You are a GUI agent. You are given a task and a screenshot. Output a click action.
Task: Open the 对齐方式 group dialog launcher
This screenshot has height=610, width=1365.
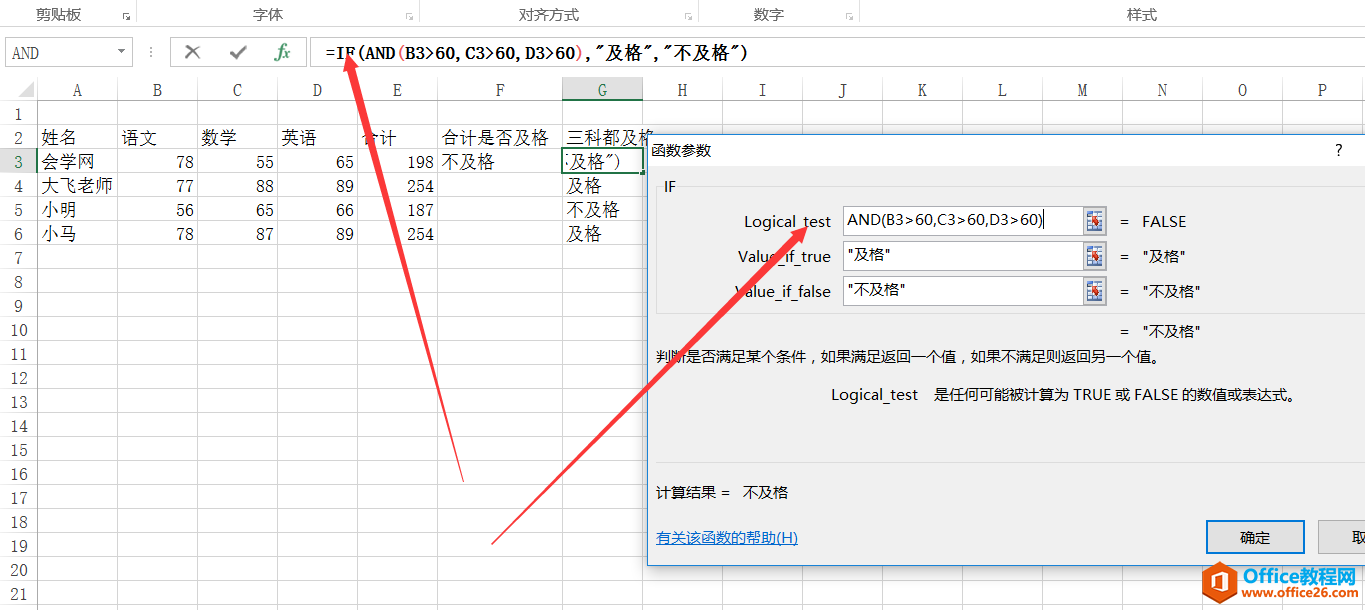689,16
